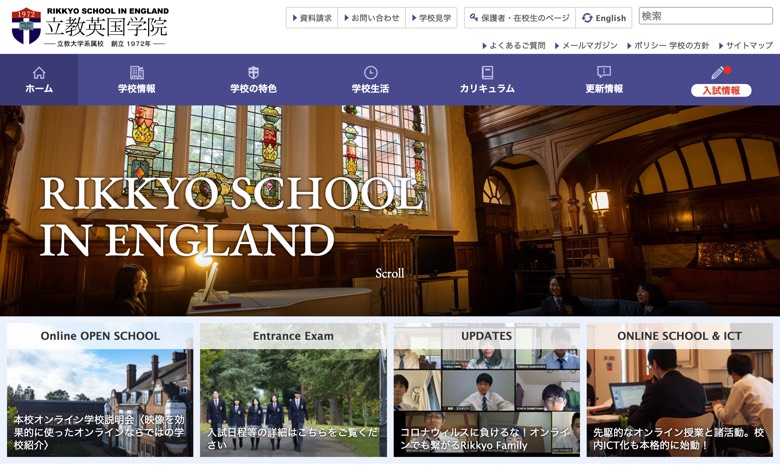Open the メールマガジン link
Image resolution: width=780 pixels, height=470 pixels.
[586, 45]
